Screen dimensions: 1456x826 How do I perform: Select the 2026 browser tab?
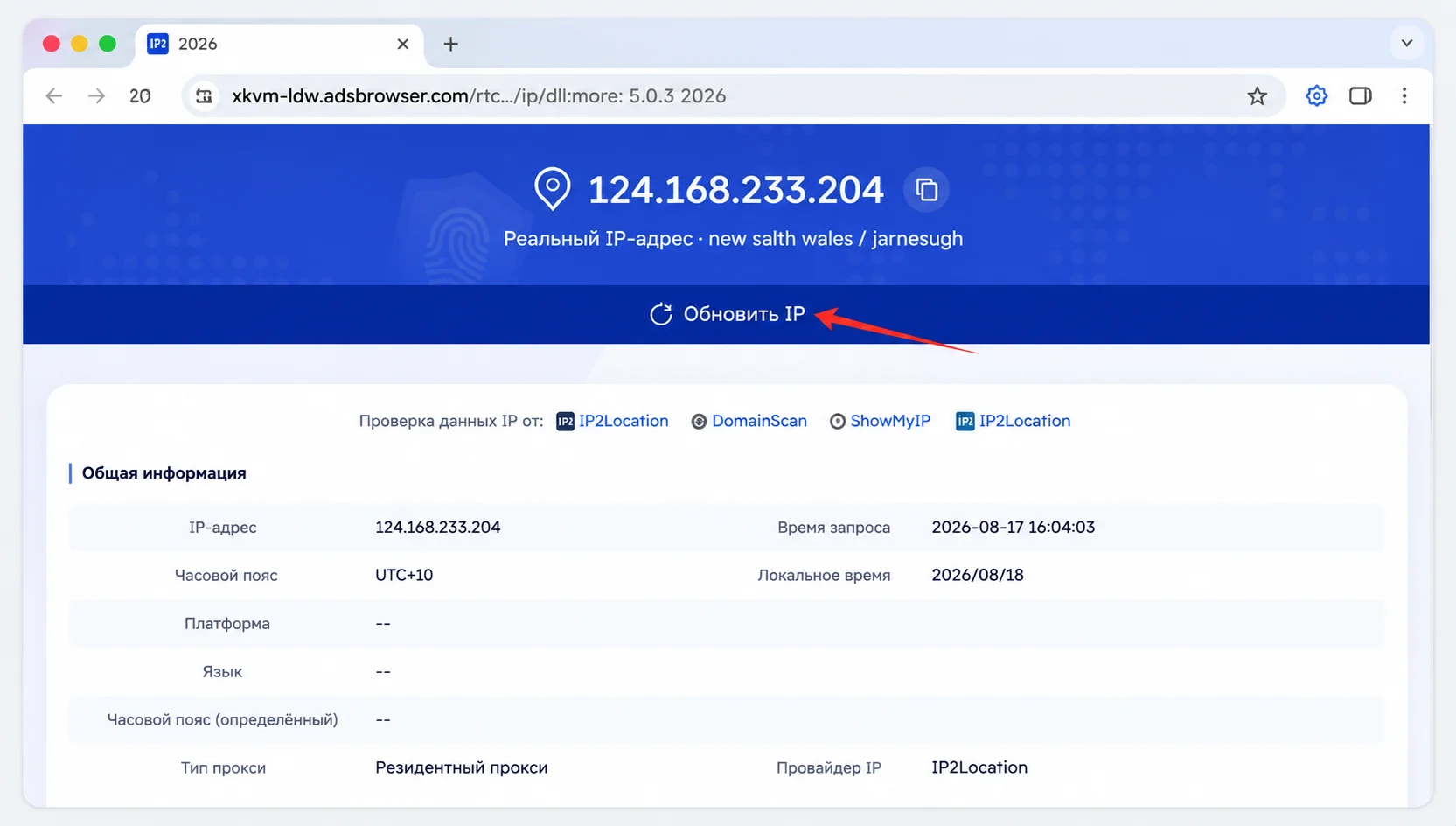pos(280,44)
